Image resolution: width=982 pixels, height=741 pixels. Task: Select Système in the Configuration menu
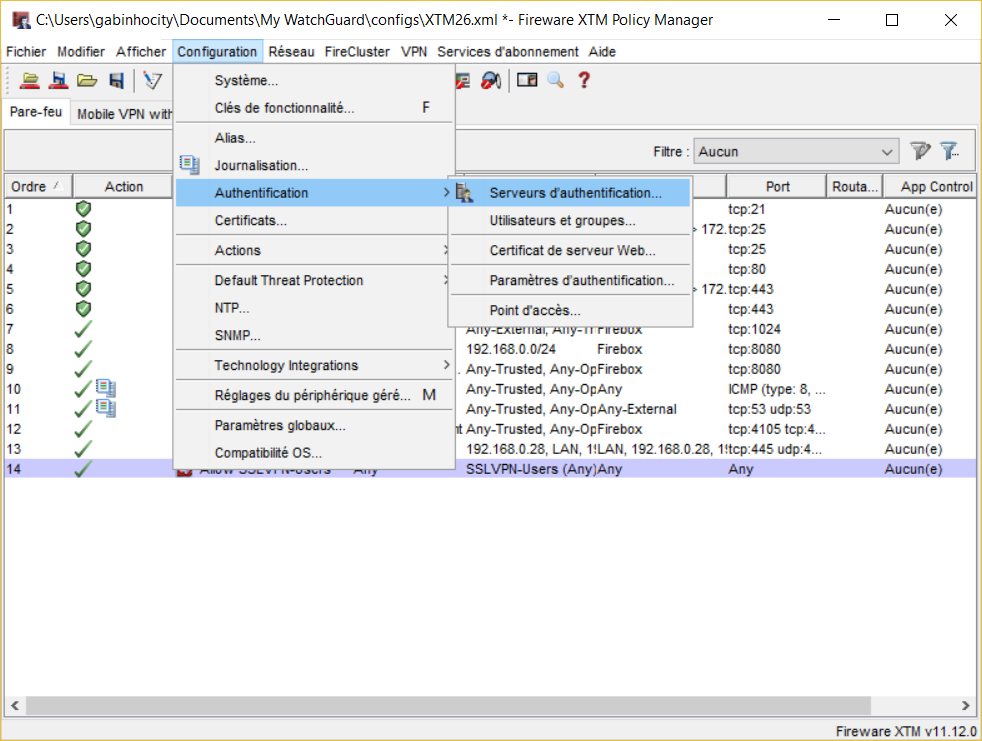click(x=313, y=80)
